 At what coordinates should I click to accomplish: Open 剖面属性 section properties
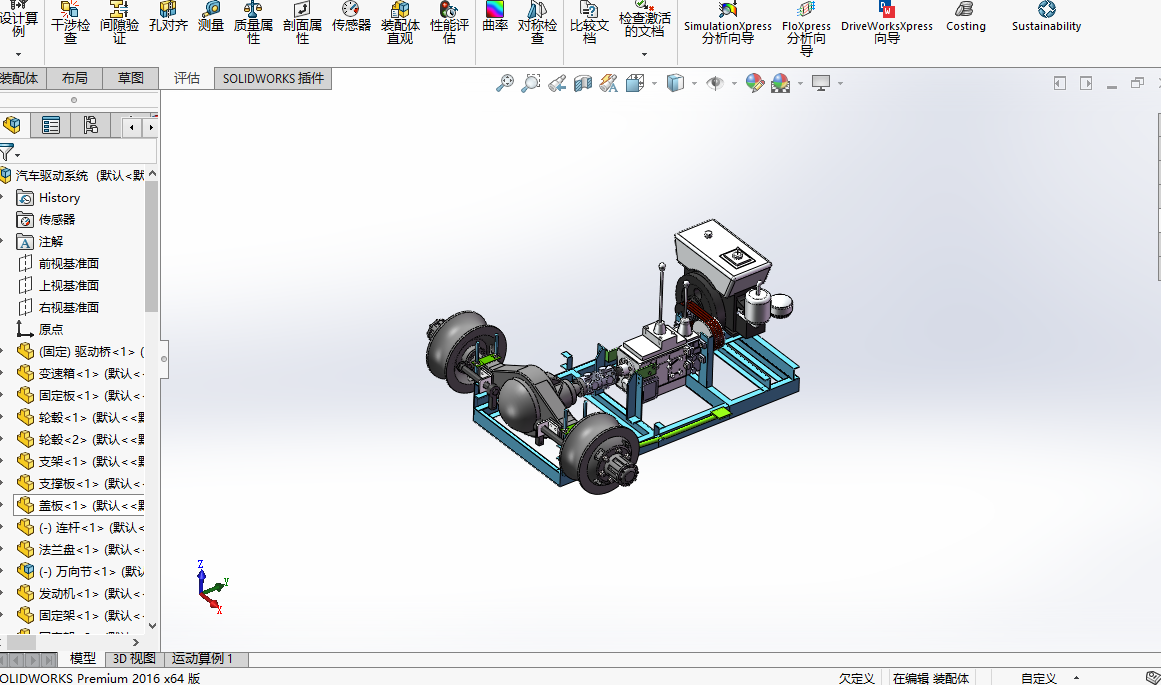[x=302, y=22]
